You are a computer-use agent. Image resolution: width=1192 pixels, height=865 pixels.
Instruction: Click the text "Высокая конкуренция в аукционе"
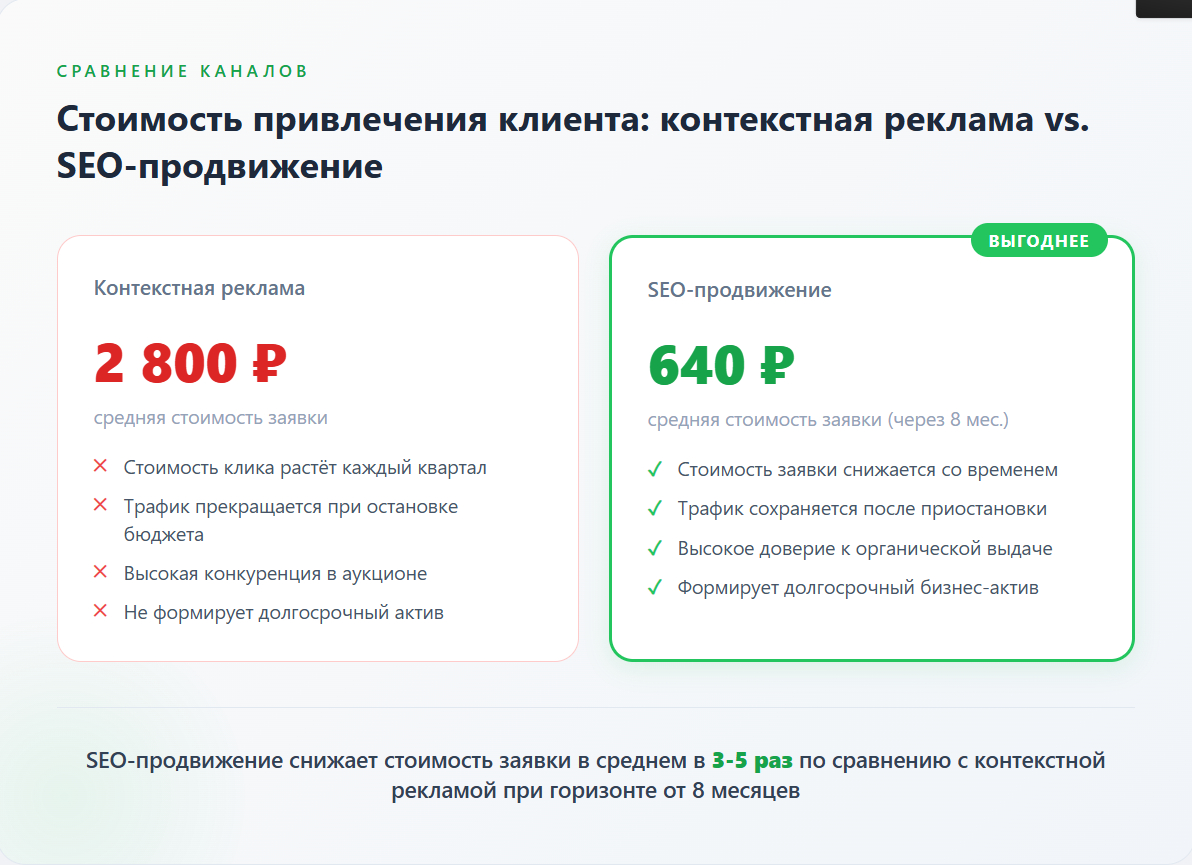[275, 573]
